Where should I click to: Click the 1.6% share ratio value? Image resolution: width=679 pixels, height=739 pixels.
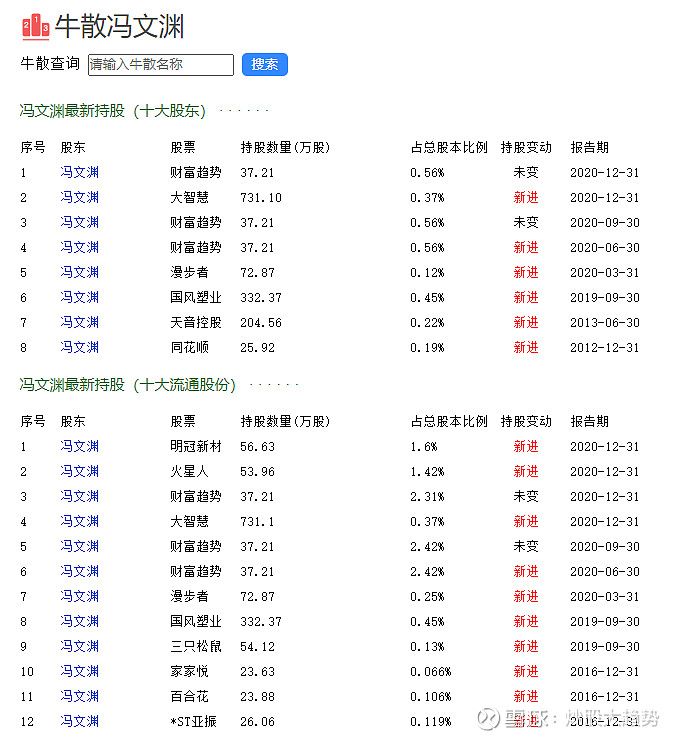(424, 447)
